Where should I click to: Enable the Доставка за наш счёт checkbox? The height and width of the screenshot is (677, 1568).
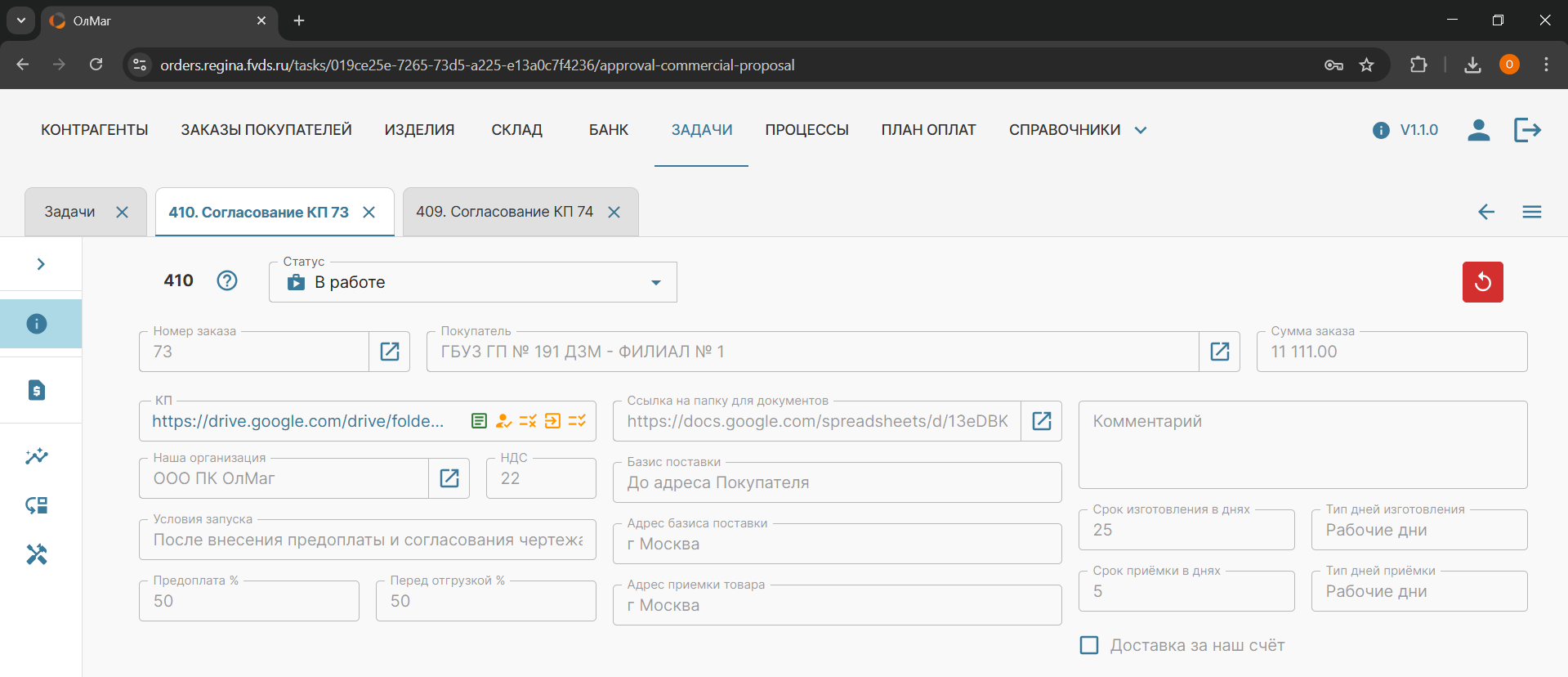[x=1089, y=645]
